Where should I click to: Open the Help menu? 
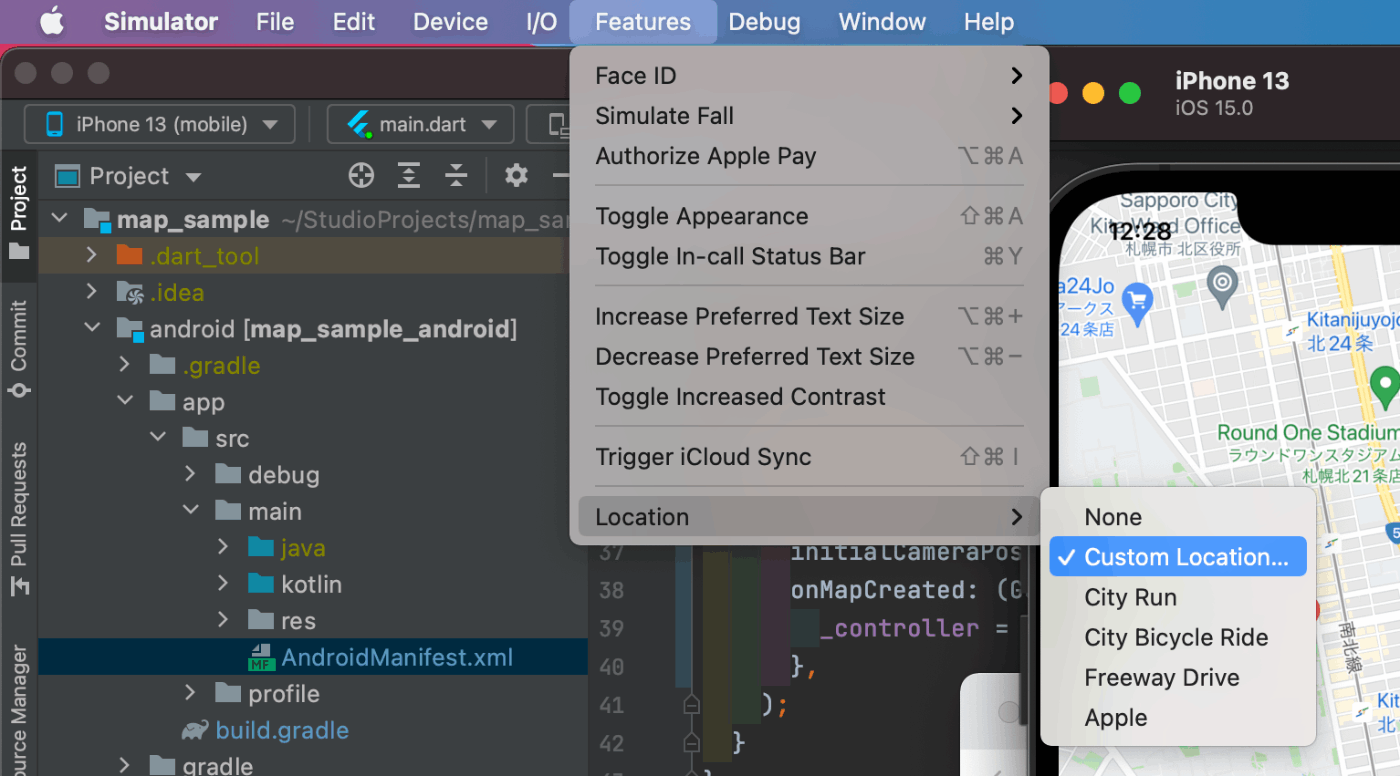(x=989, y=21)
